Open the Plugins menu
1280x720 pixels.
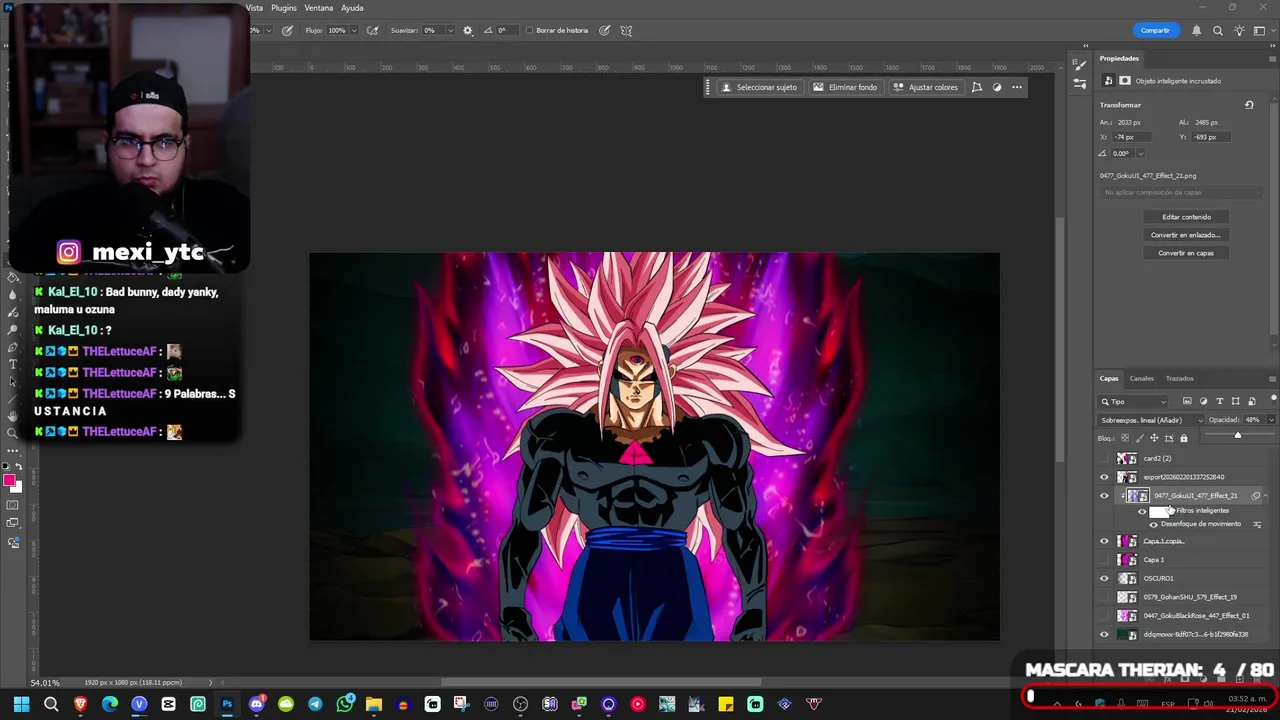(284, 8)
